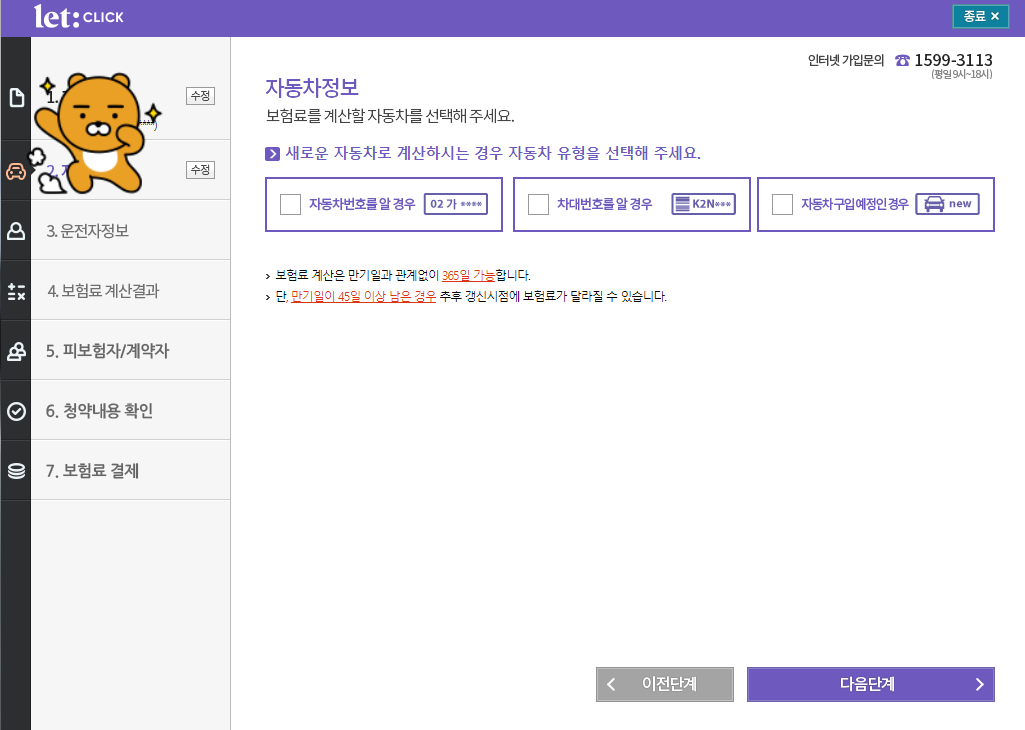Click the K2N VIN sample icon
Screen dimensions: 1025x730
[703, 204]
